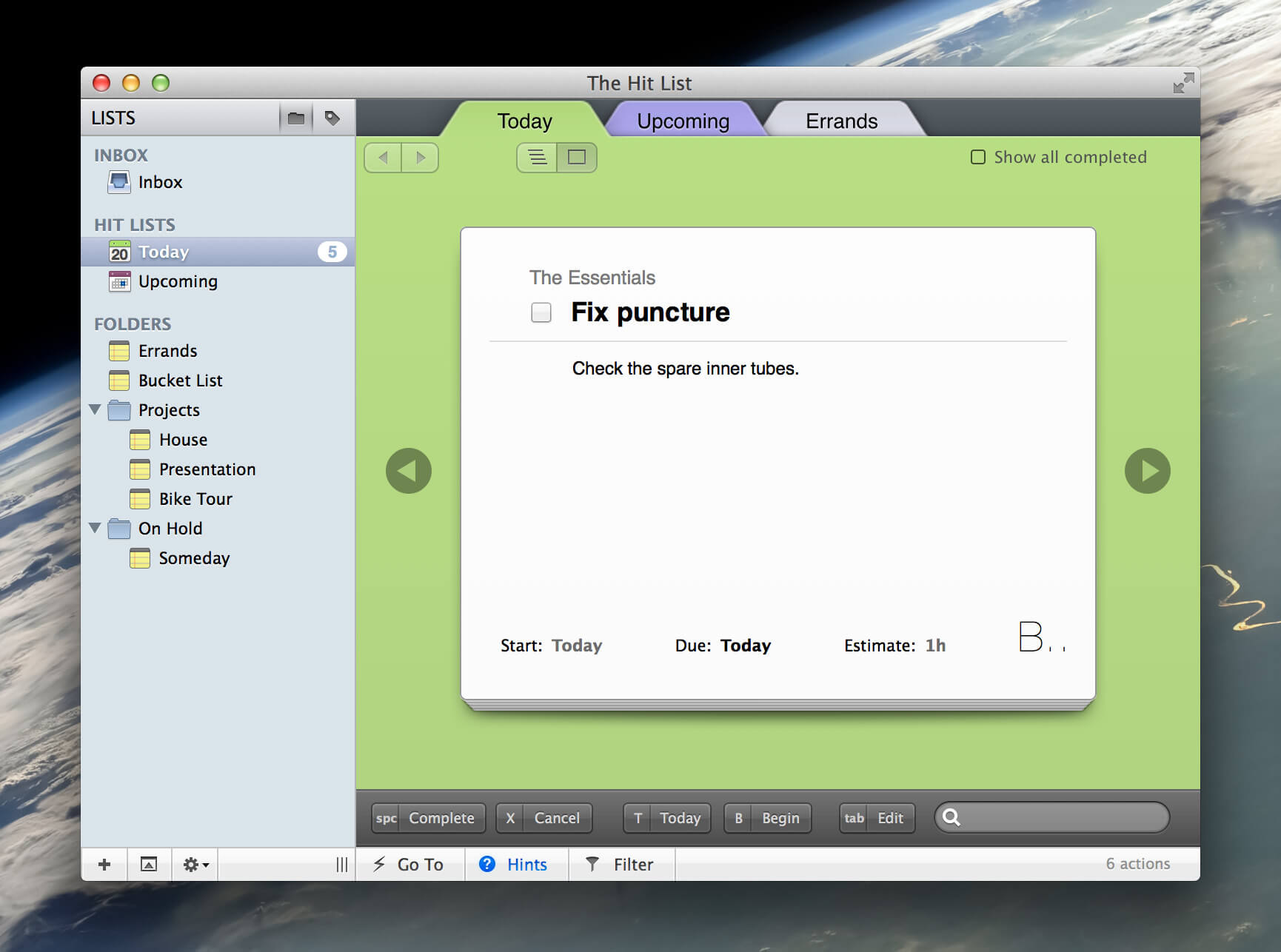
Task: Show tags view in Lists header
Action: click(x=332, y=118)
